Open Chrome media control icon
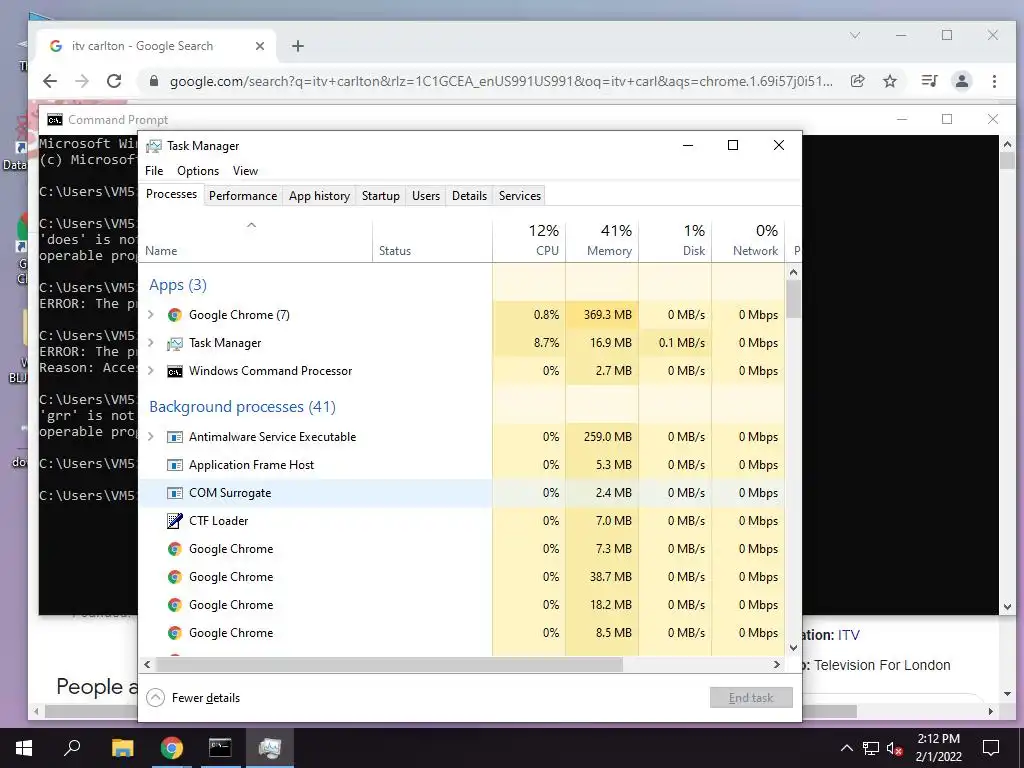Image resolution: width=1024 pixels, height=768 pixels. pos(929,81)
